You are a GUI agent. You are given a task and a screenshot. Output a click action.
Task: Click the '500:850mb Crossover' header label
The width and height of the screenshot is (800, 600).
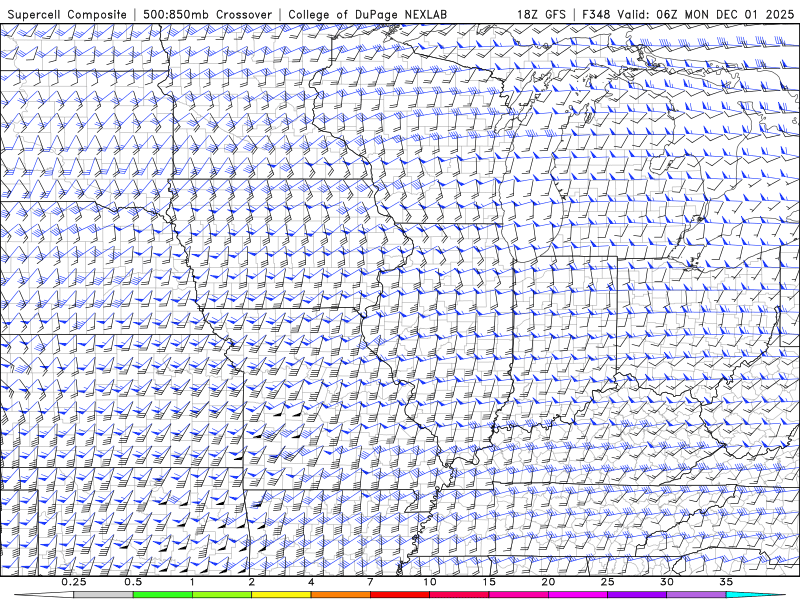(208, 14)
